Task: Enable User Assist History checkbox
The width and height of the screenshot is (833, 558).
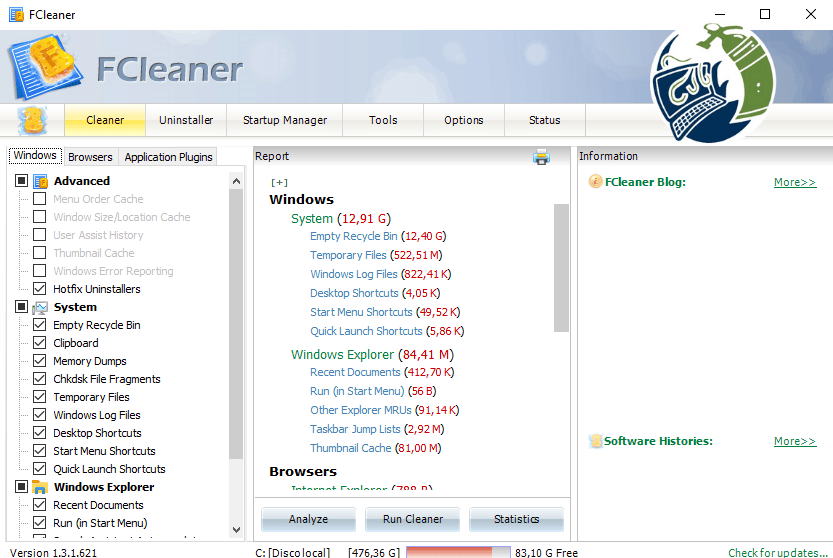Action: 39,235
